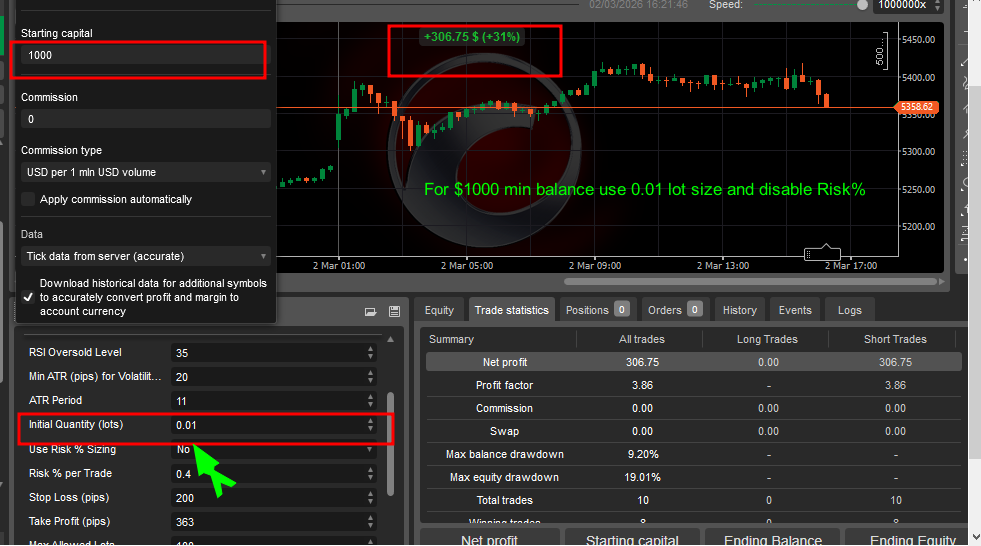981x546 pixels.
Task: Click the Take Profit value 363
Action: click(x=185, y=522)
